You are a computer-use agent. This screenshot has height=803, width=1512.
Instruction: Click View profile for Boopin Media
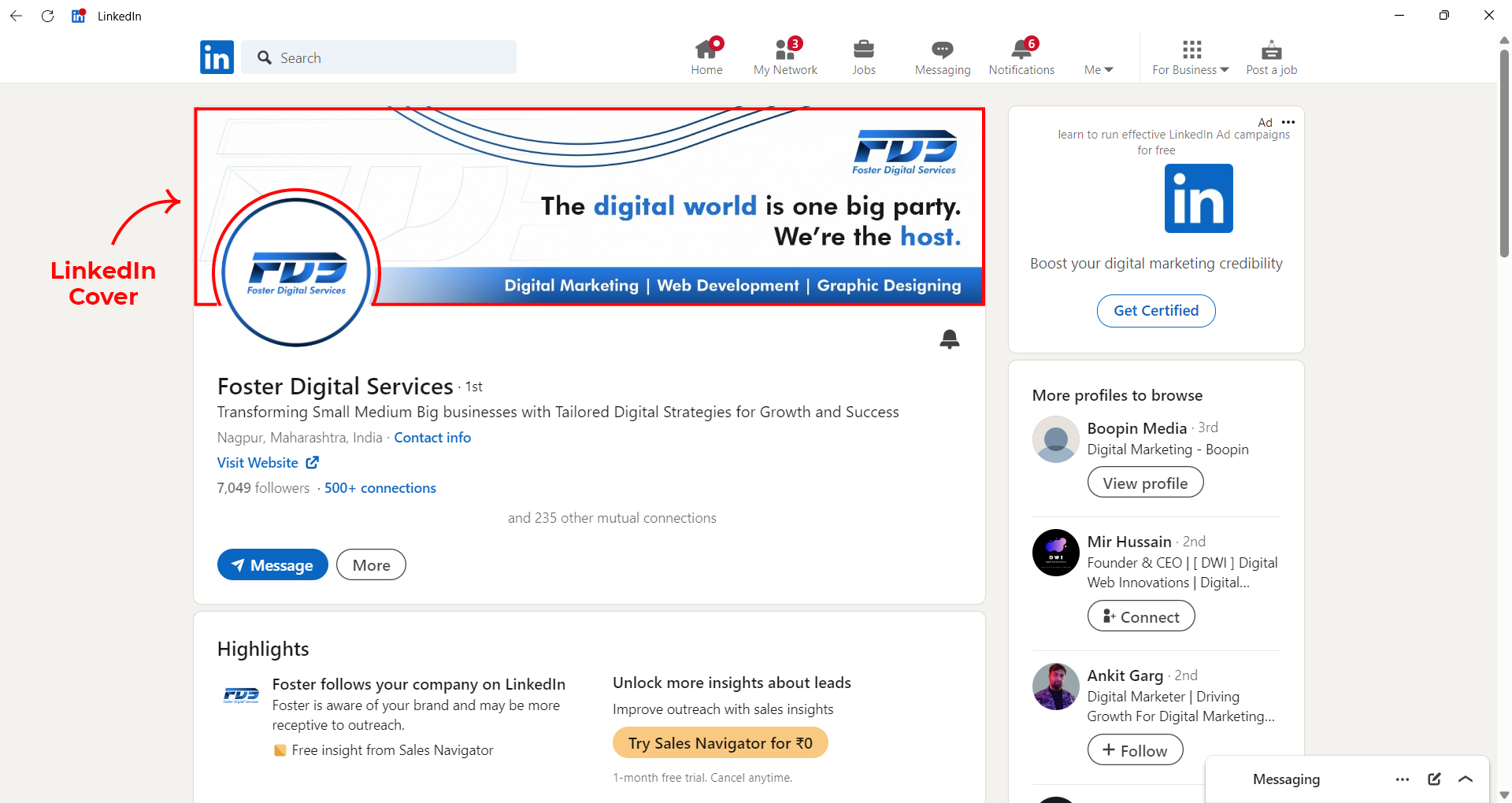pyautogui.click(x=1146, y=482)
